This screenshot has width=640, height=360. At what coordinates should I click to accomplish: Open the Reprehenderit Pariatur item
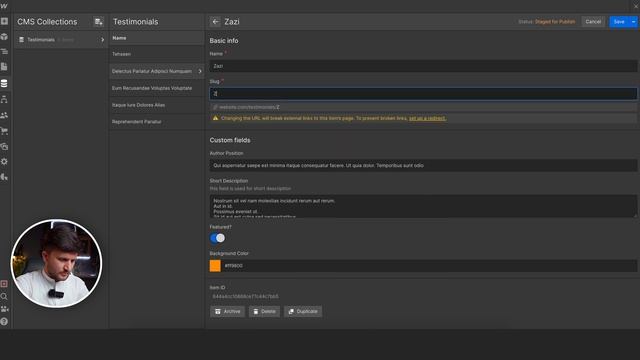pos(157,122)
